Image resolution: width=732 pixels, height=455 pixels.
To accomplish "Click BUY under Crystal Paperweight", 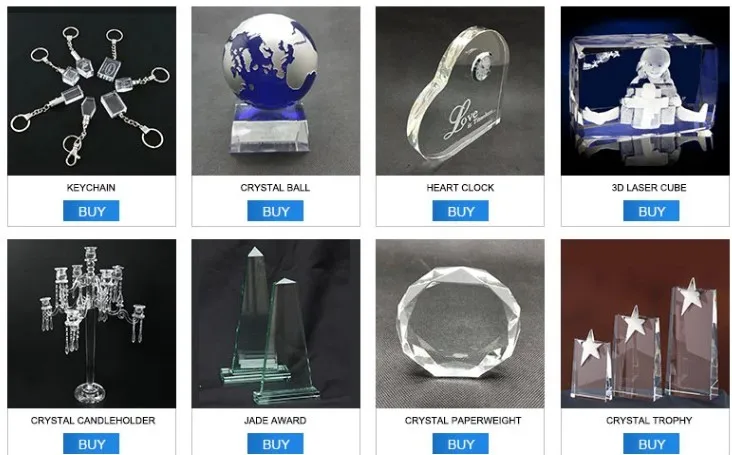I will pos(460,444).
